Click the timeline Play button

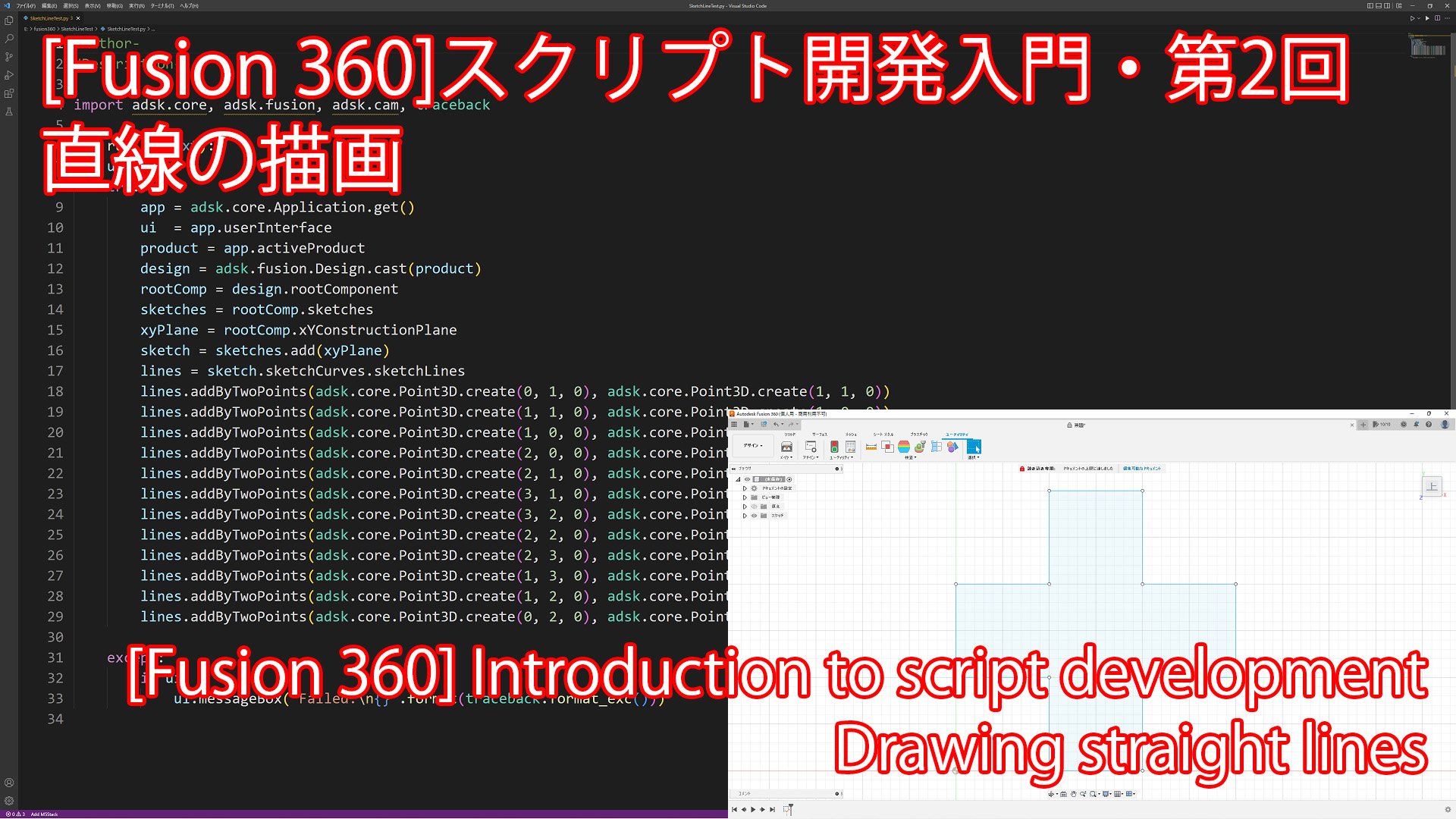pyautogui.click(x=753, y=809)
